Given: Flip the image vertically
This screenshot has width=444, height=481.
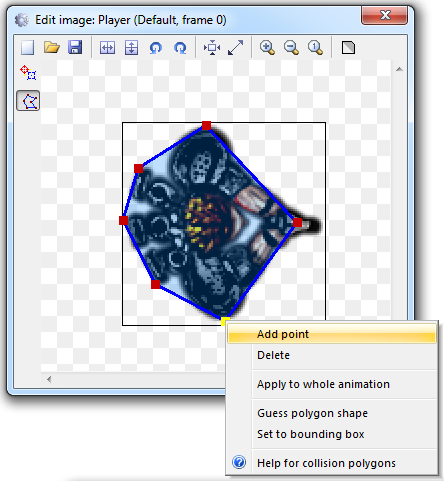Looking at the screenshot, I should [x=131, y=47].
